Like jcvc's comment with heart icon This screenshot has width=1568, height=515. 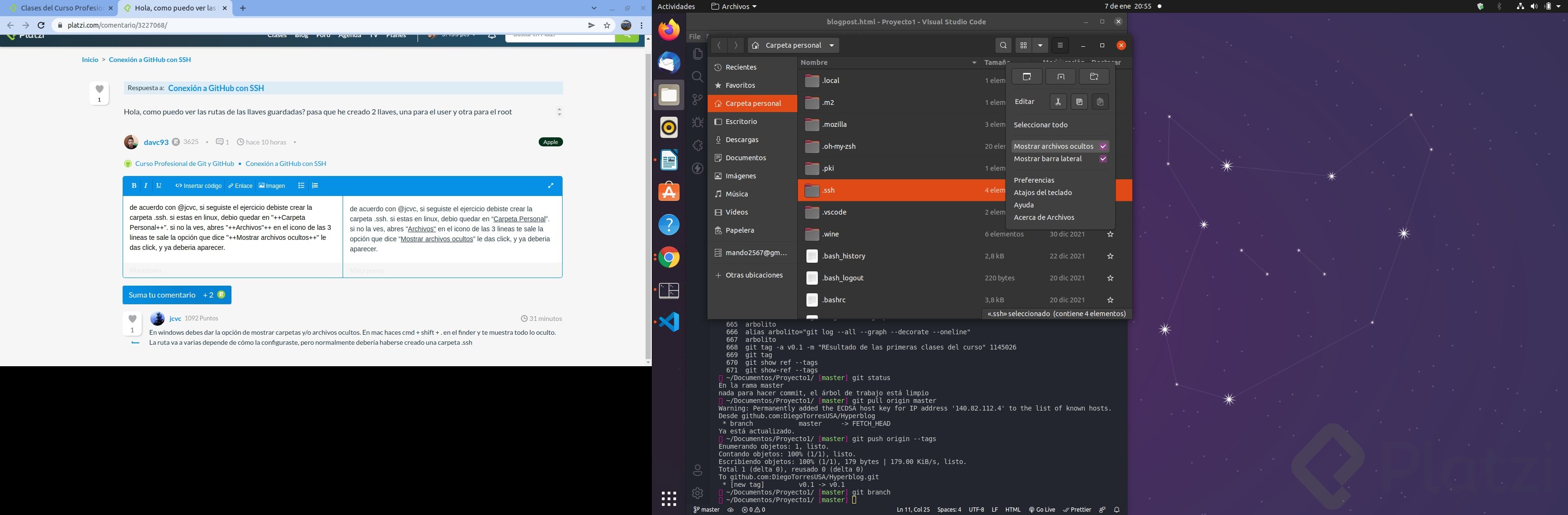[132, 319]
